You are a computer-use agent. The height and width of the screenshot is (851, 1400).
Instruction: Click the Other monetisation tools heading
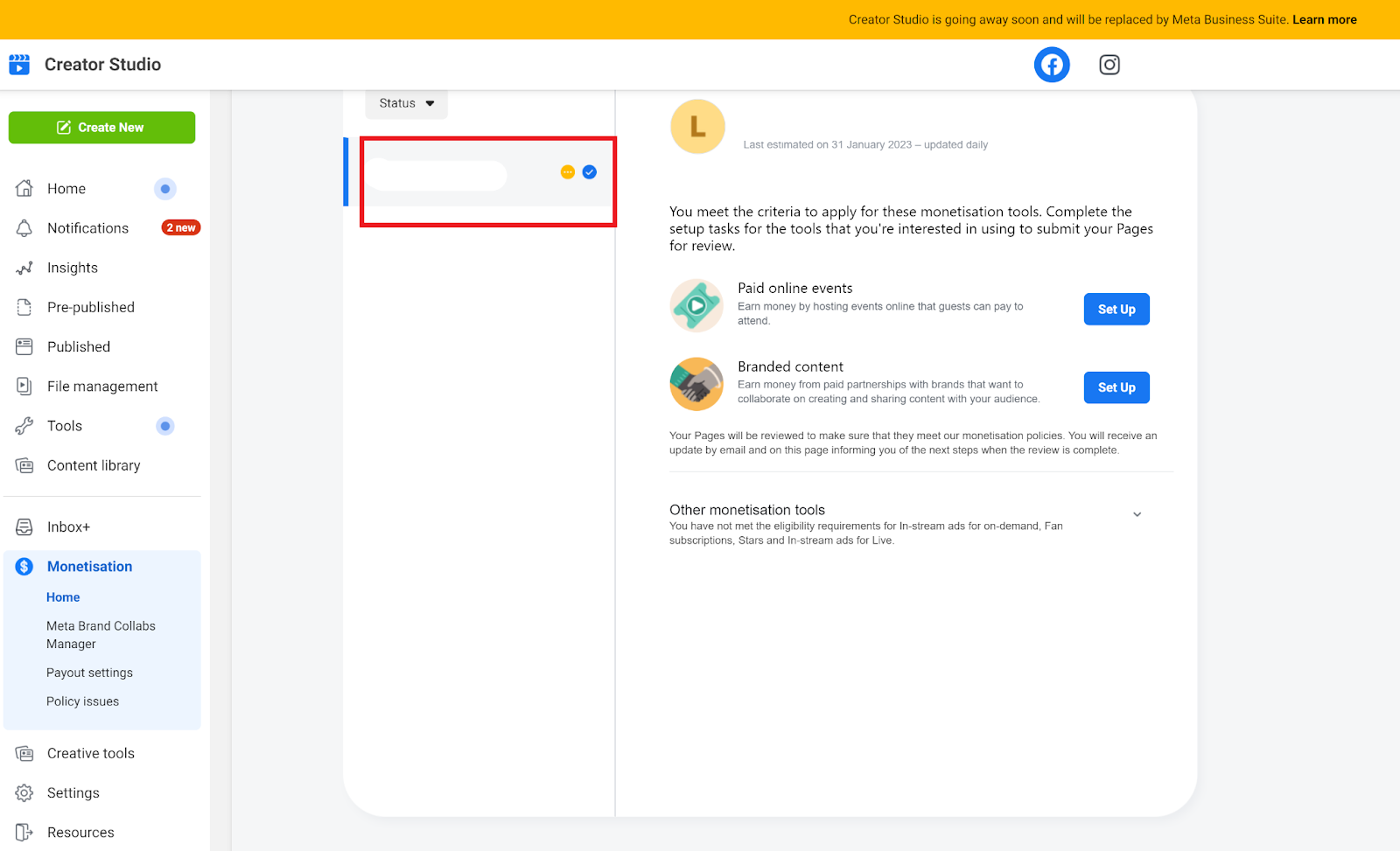click(x=747, y=510)
